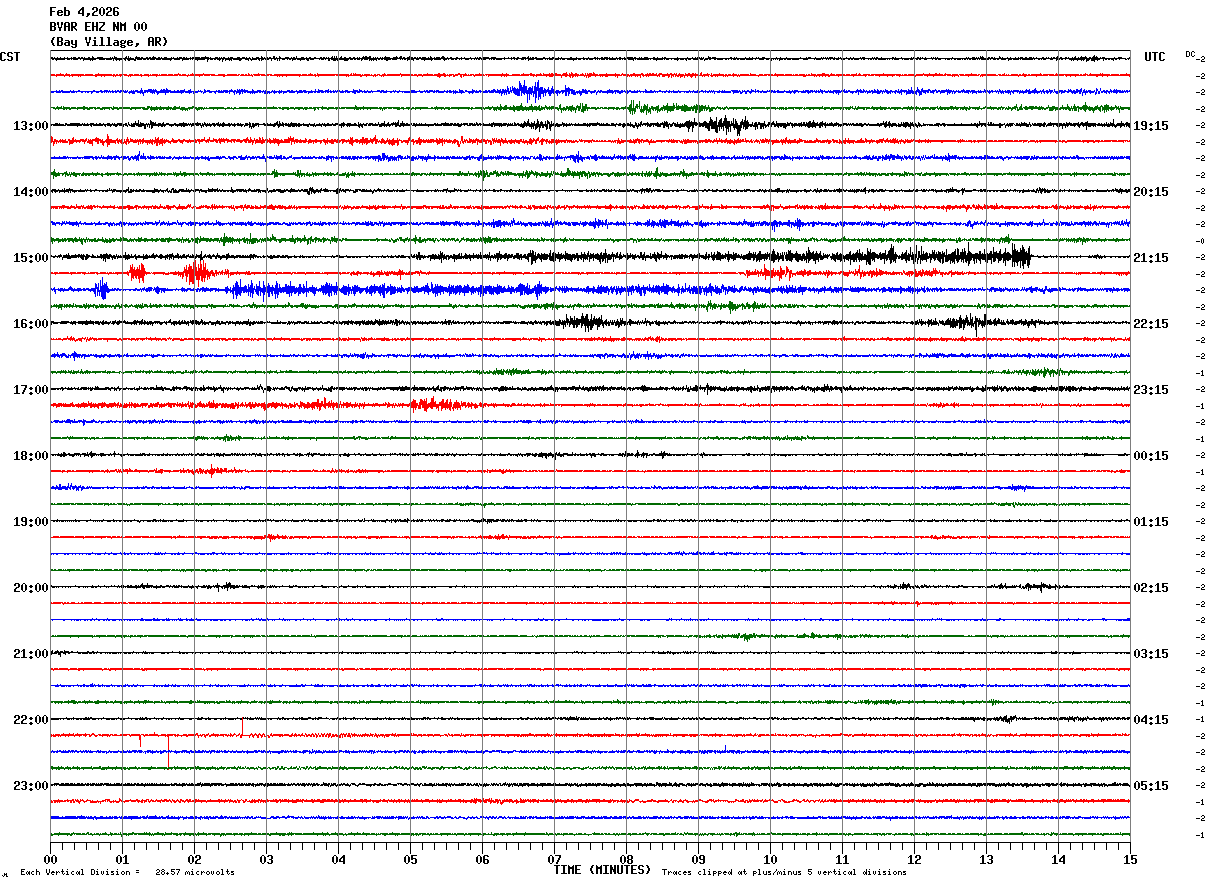The width and height of the screenshot is (1210, 886).
Task: Click the 19:15 UTC time label
Action: coord(1150,126)
